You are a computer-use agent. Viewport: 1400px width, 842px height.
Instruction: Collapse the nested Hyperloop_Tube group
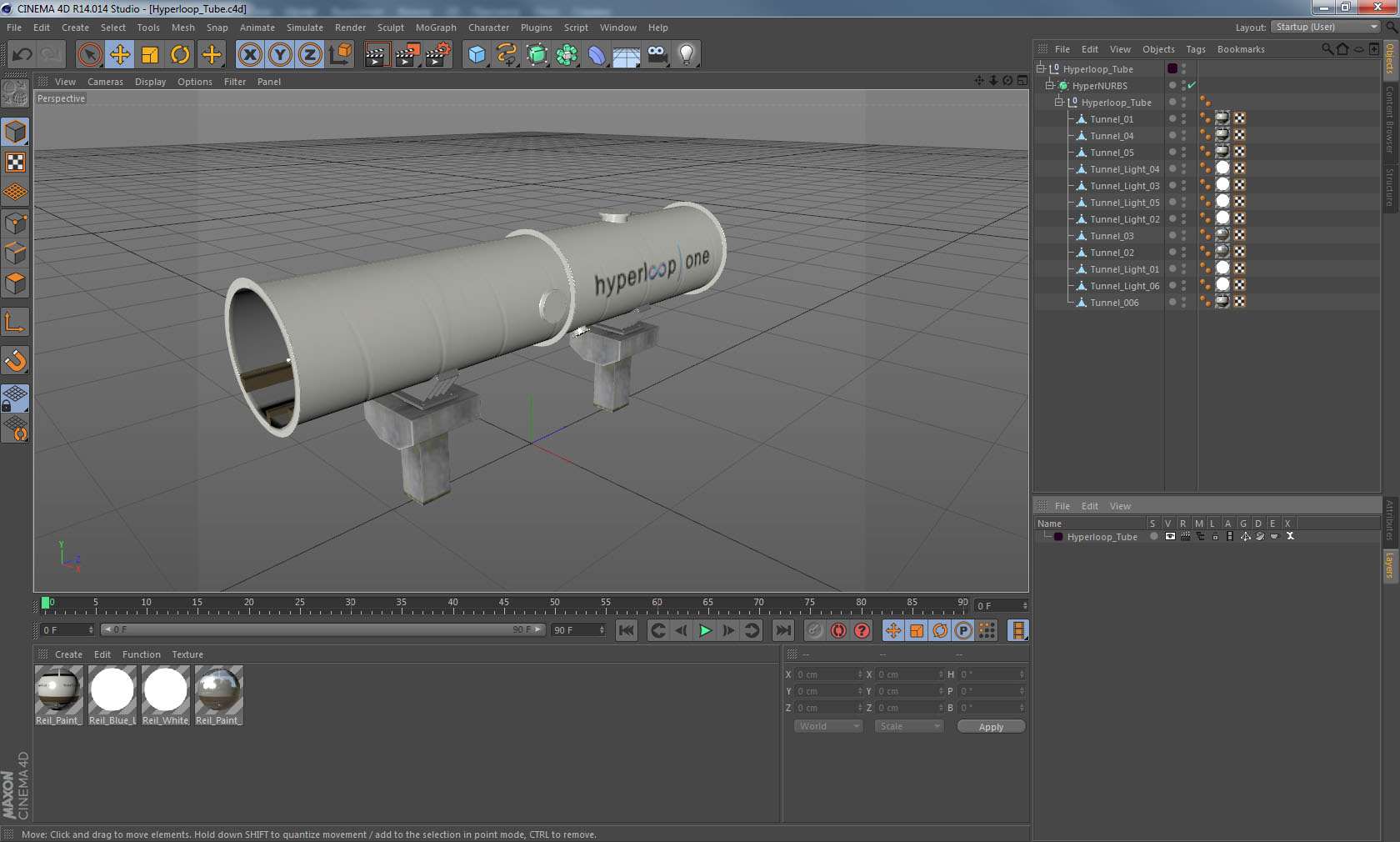[x=1058, y=102]
